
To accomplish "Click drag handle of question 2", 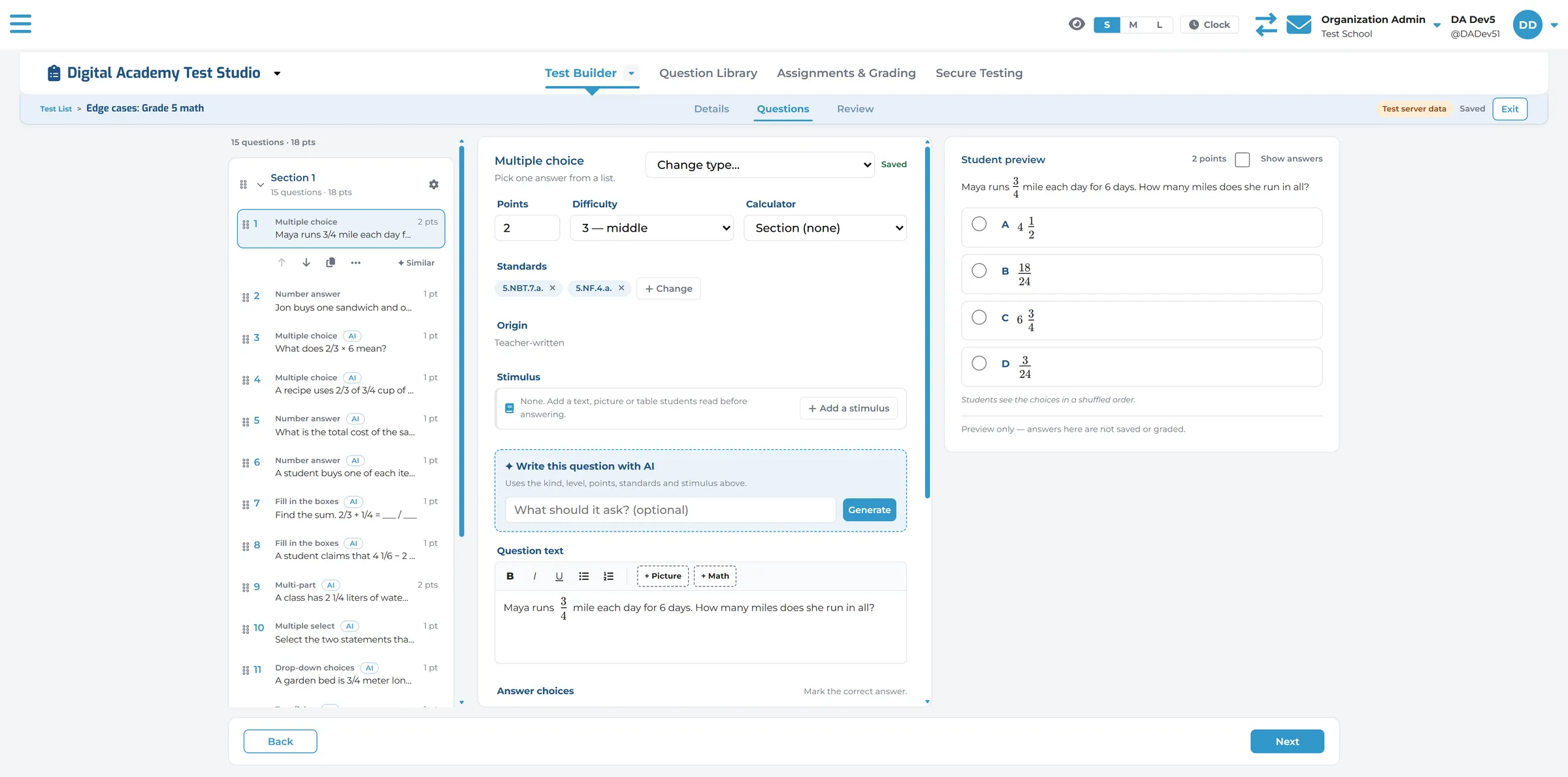I will click(x=246, y=298).
